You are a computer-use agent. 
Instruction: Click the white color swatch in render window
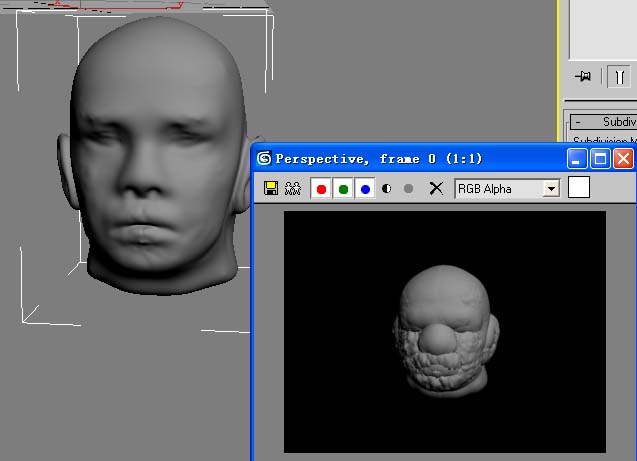pyautogui.click(x=579, y=187)
